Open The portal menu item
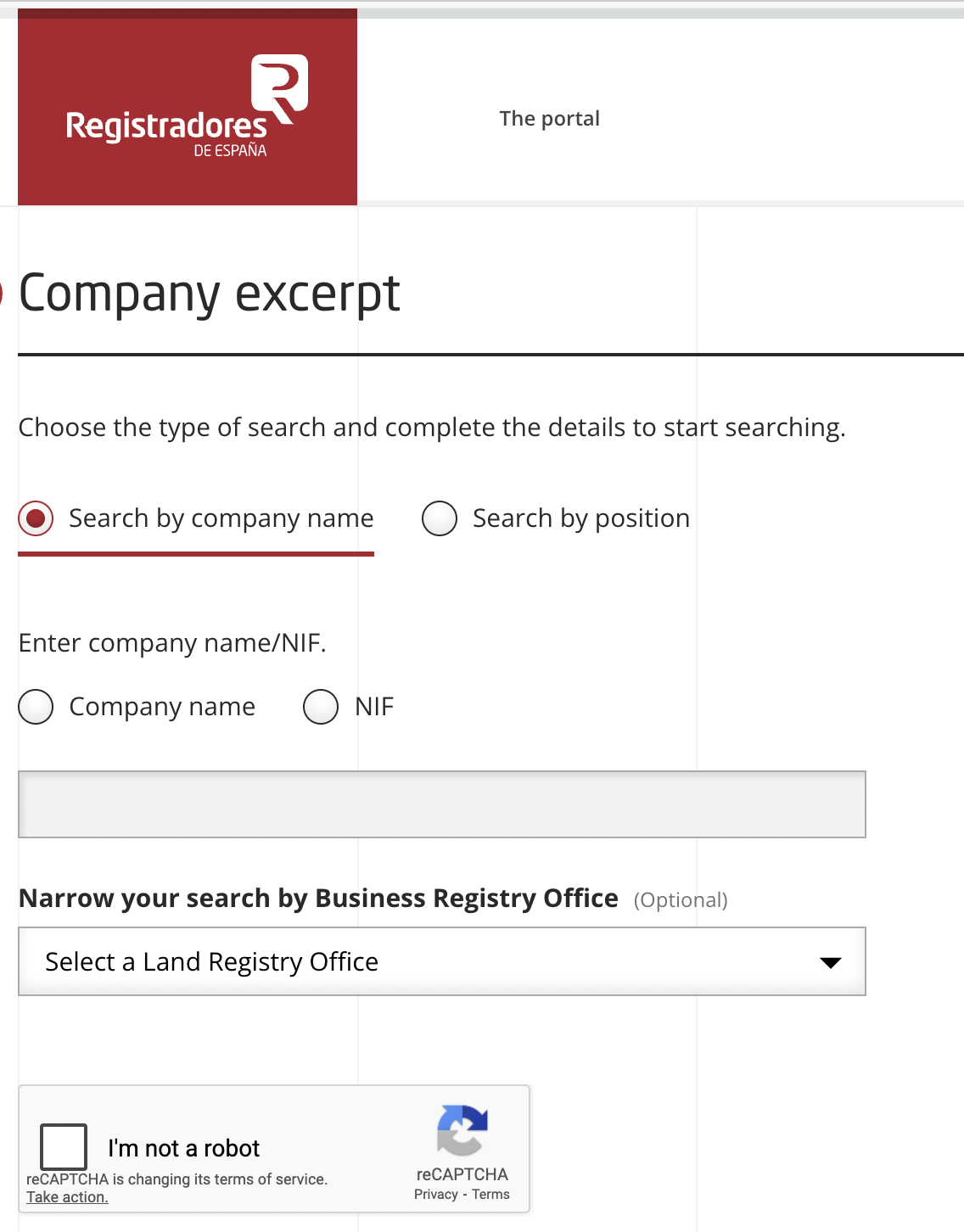Screen dimensions: 964x1232 click(x=549, y=119)
